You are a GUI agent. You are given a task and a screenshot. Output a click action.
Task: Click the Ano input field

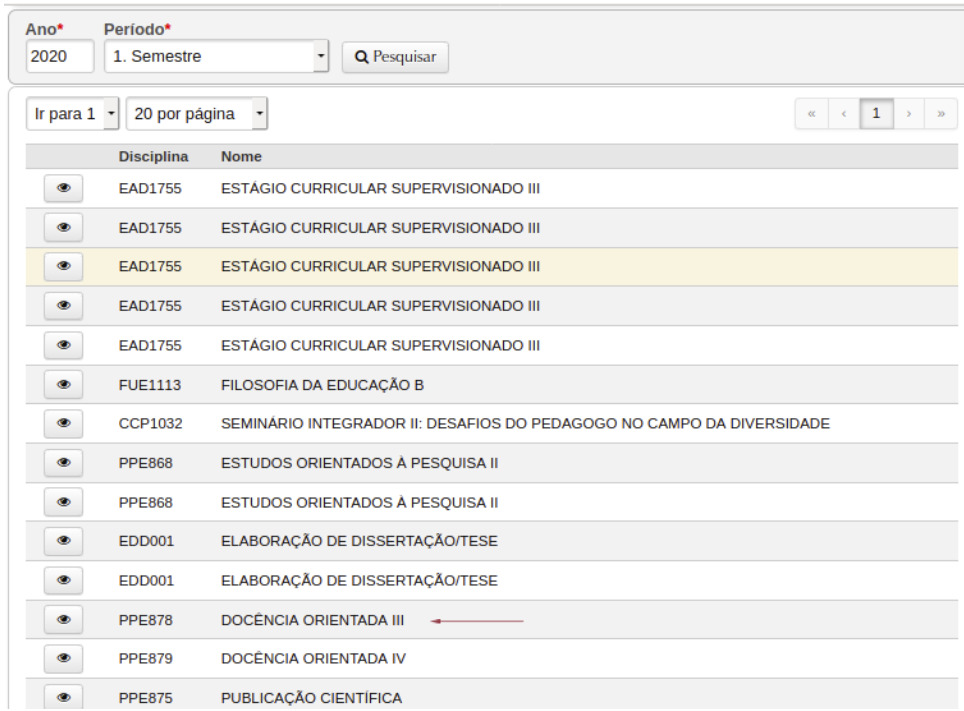59,57
